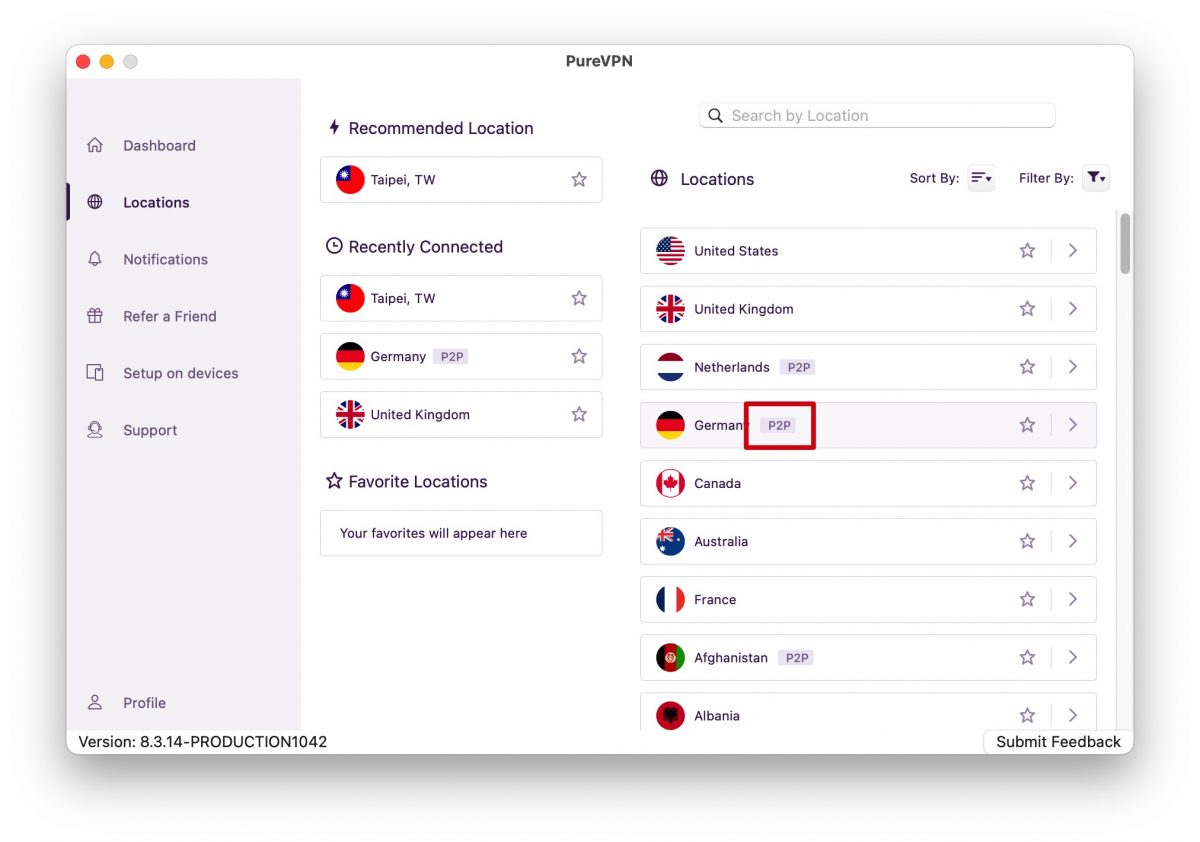Toggle favorite star for United Kingdom in list
Image resolution: width=1200 pixels, height=842 pixels.
(1027, 309)
